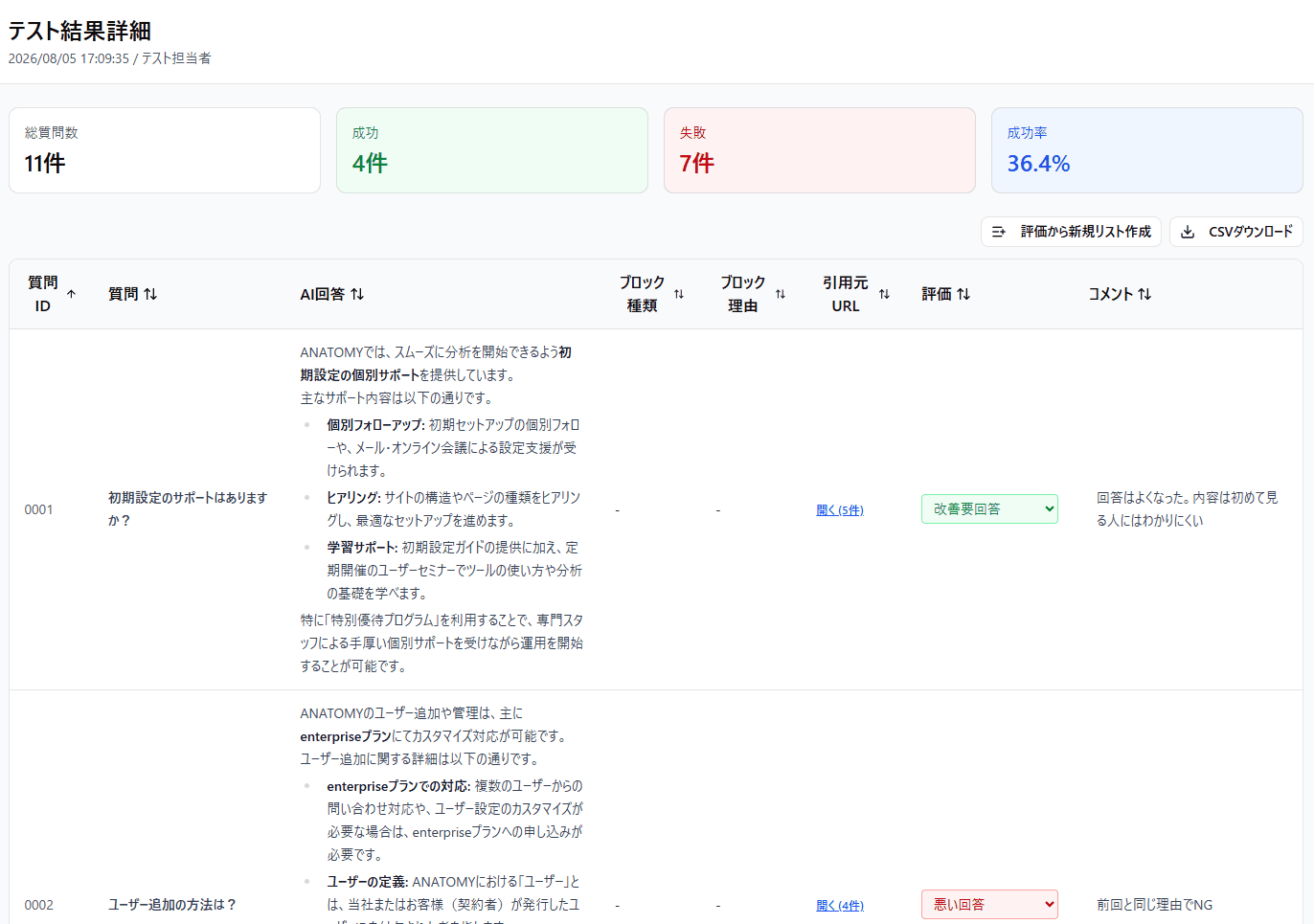Click the sort icon next to 質問 header
The image size is (1314, 924).
point(150,294)
